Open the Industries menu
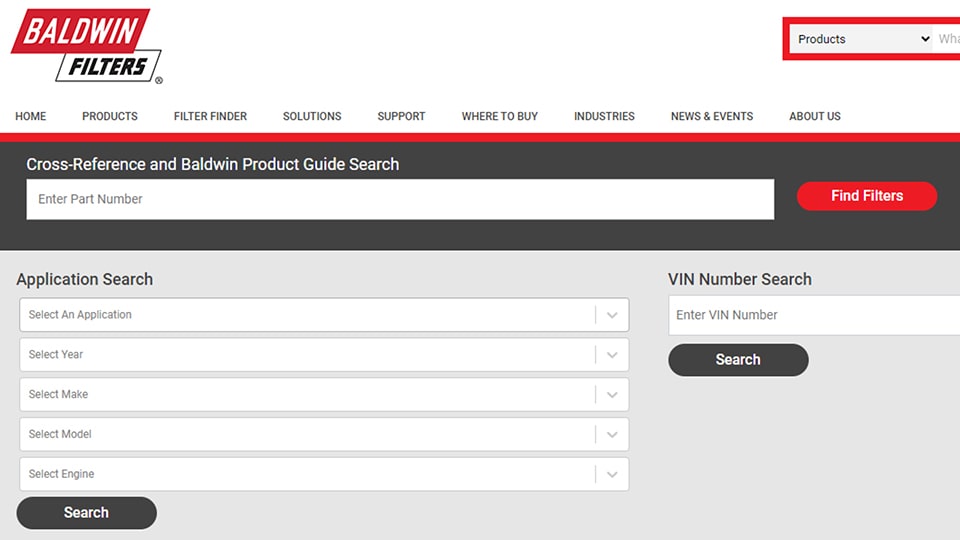The width and height of the screenshot is (960, 540). pos(604,116)
